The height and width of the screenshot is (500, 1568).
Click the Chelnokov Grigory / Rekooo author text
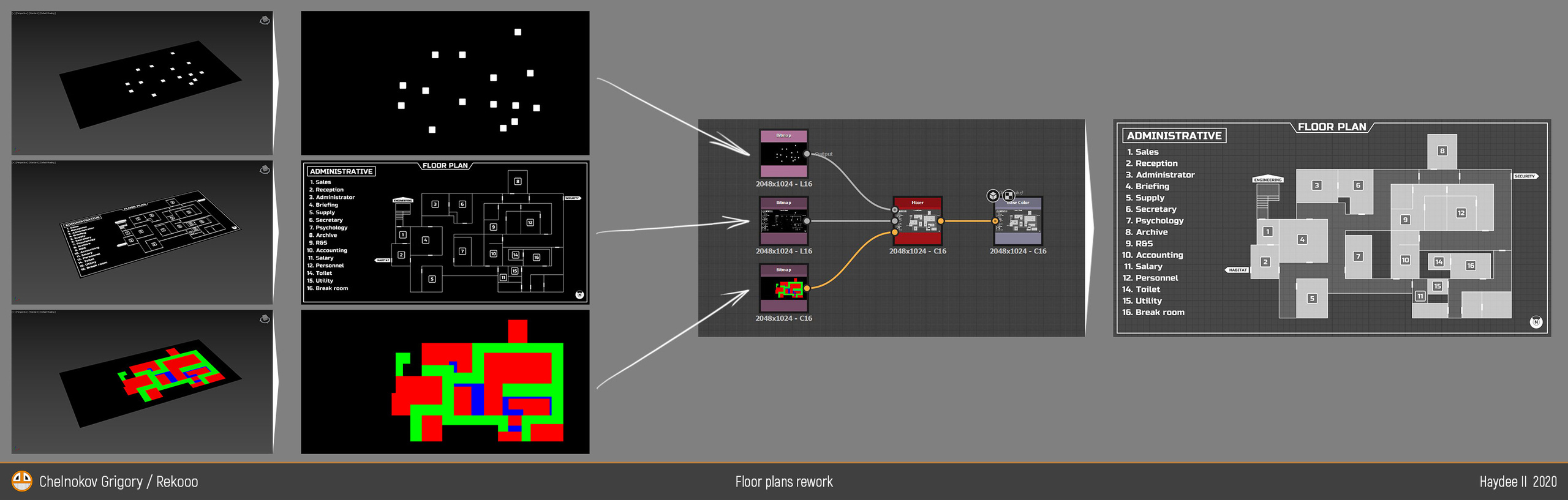(x=118, y=482)
